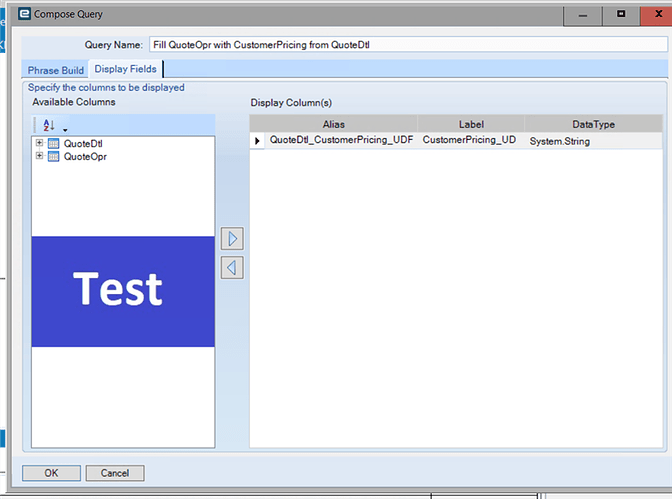Click the CustomerPricing_UD label cell
The image size is (672, 499).
coord(471,140)
